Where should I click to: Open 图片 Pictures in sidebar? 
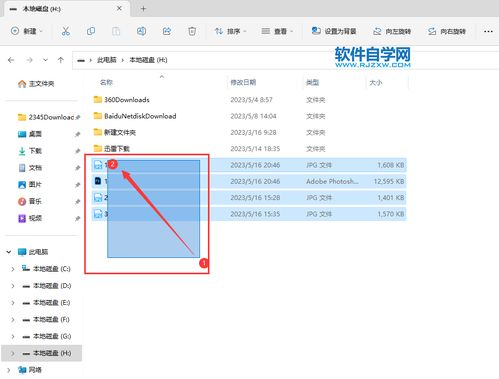click(x=30, y=184)
